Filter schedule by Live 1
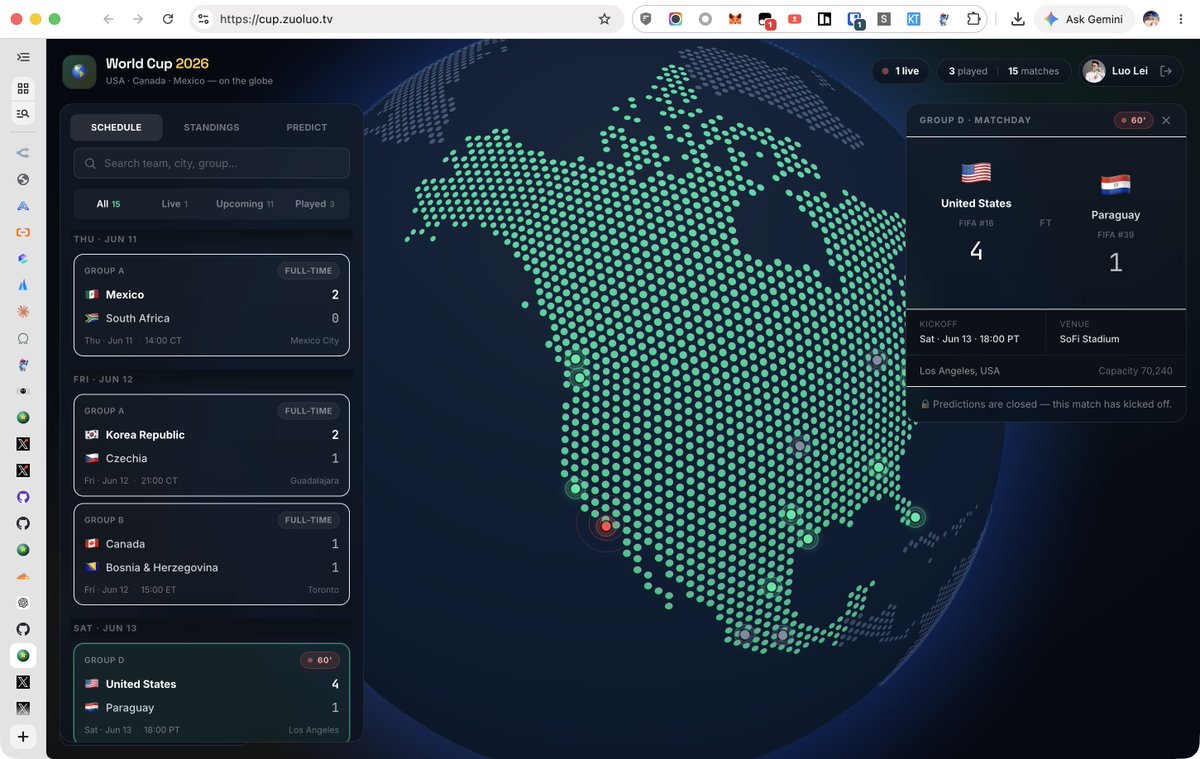1200x759 pixels. click(175, 204)
